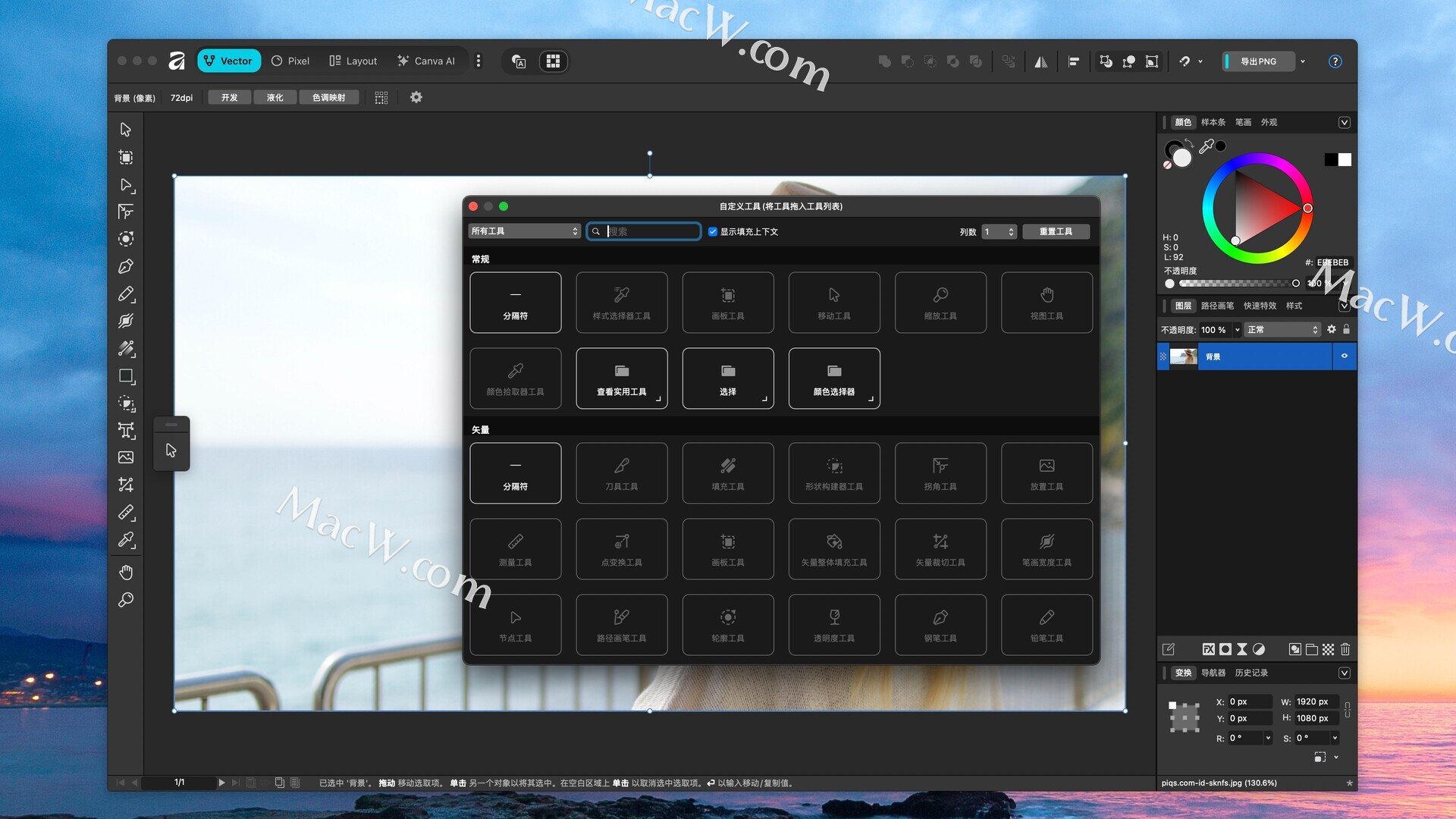Click the delete layer trash icon
The height and width of the screenshot is (819, 1456).
(1345, 649)
